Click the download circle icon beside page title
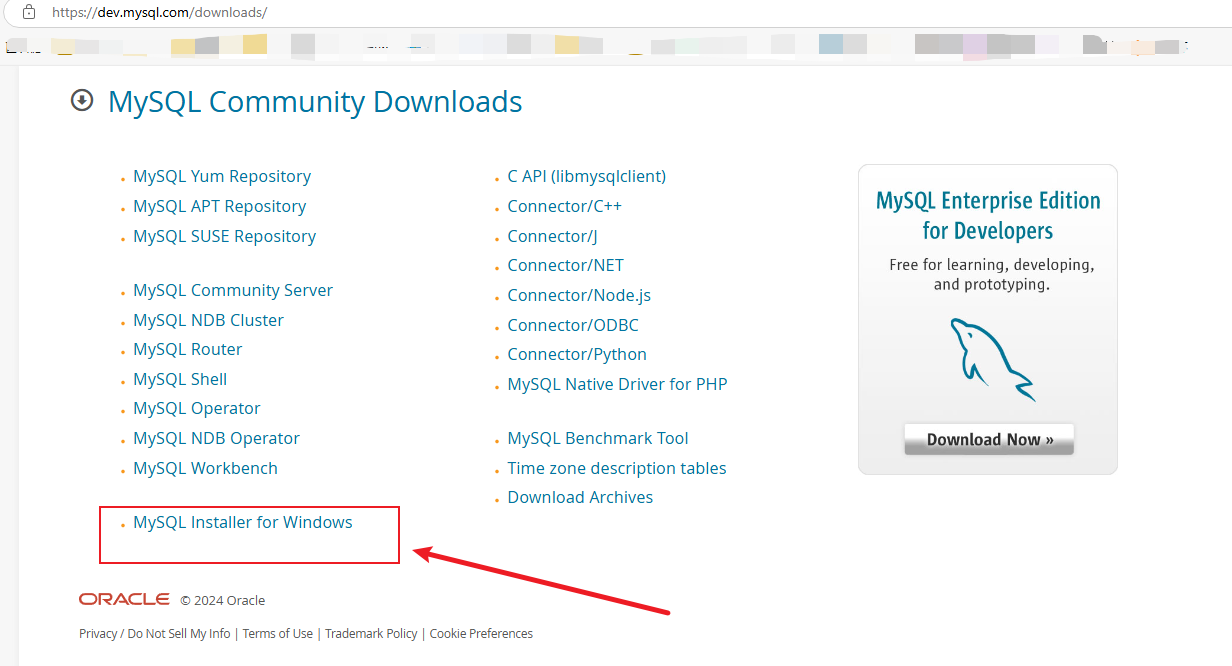The width and height of the screenshot is (1232, 666). point(82,100)
